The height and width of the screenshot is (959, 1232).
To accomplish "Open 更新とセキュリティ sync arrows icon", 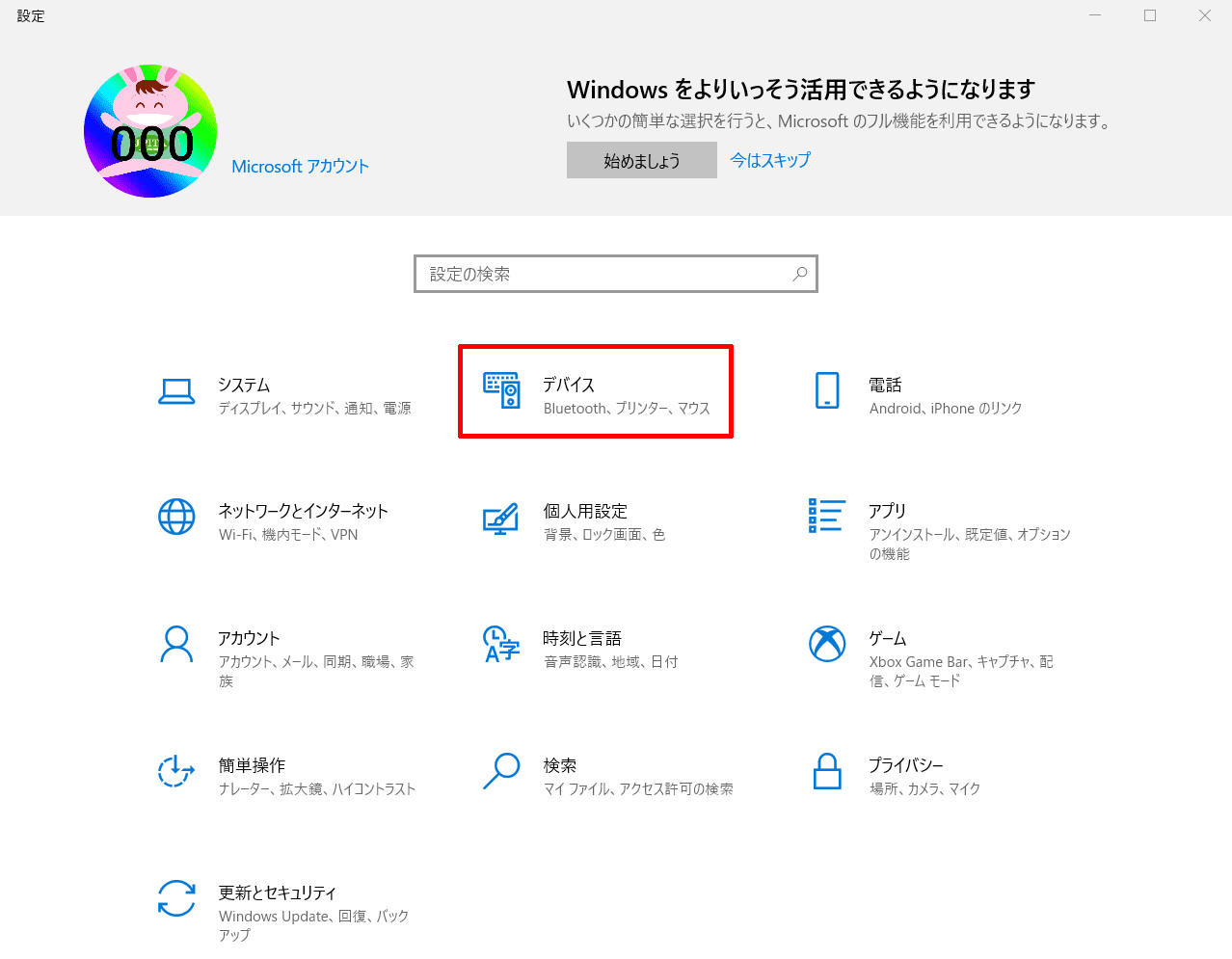I will click(176, 898).
